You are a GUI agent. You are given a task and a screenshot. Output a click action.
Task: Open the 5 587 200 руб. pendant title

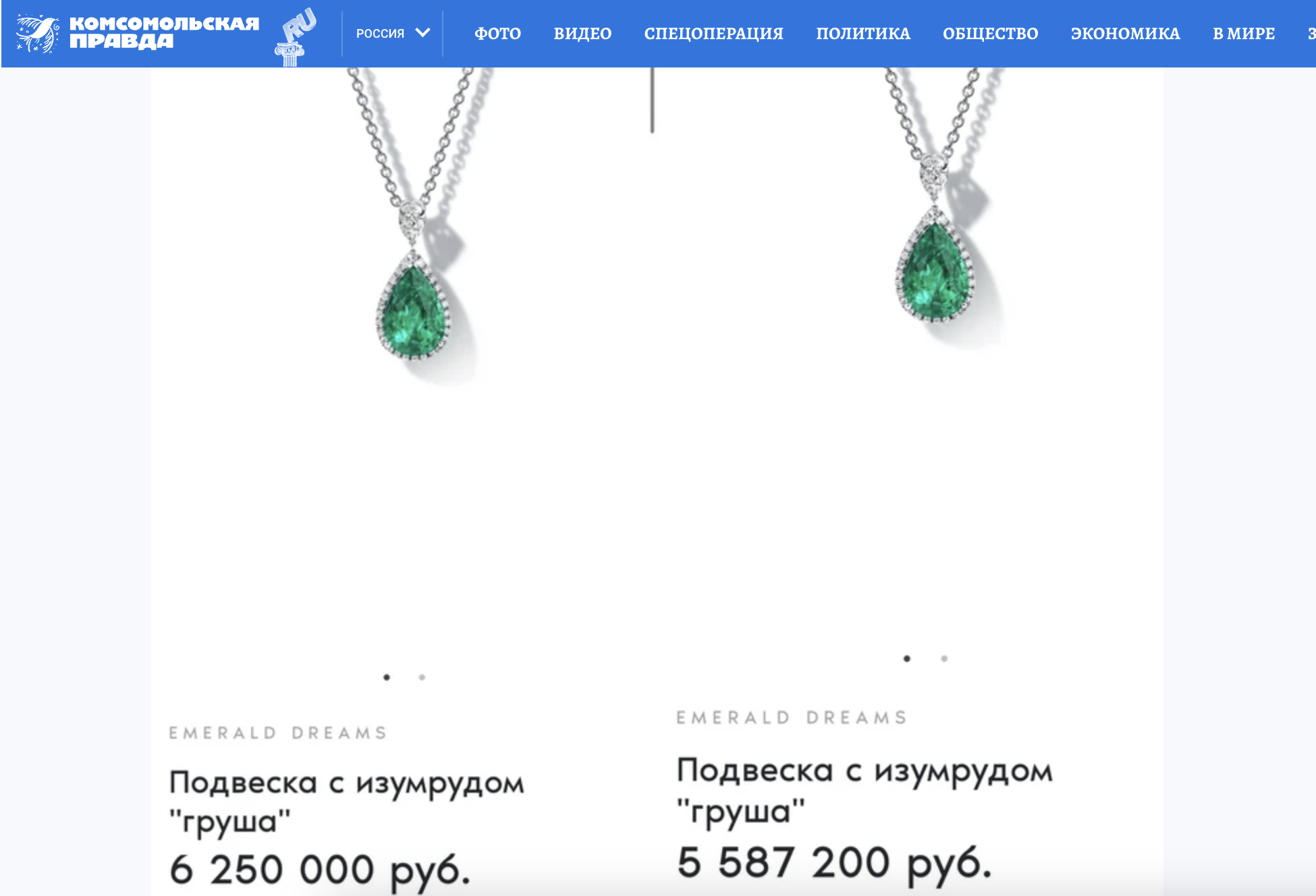coord(865,790)
